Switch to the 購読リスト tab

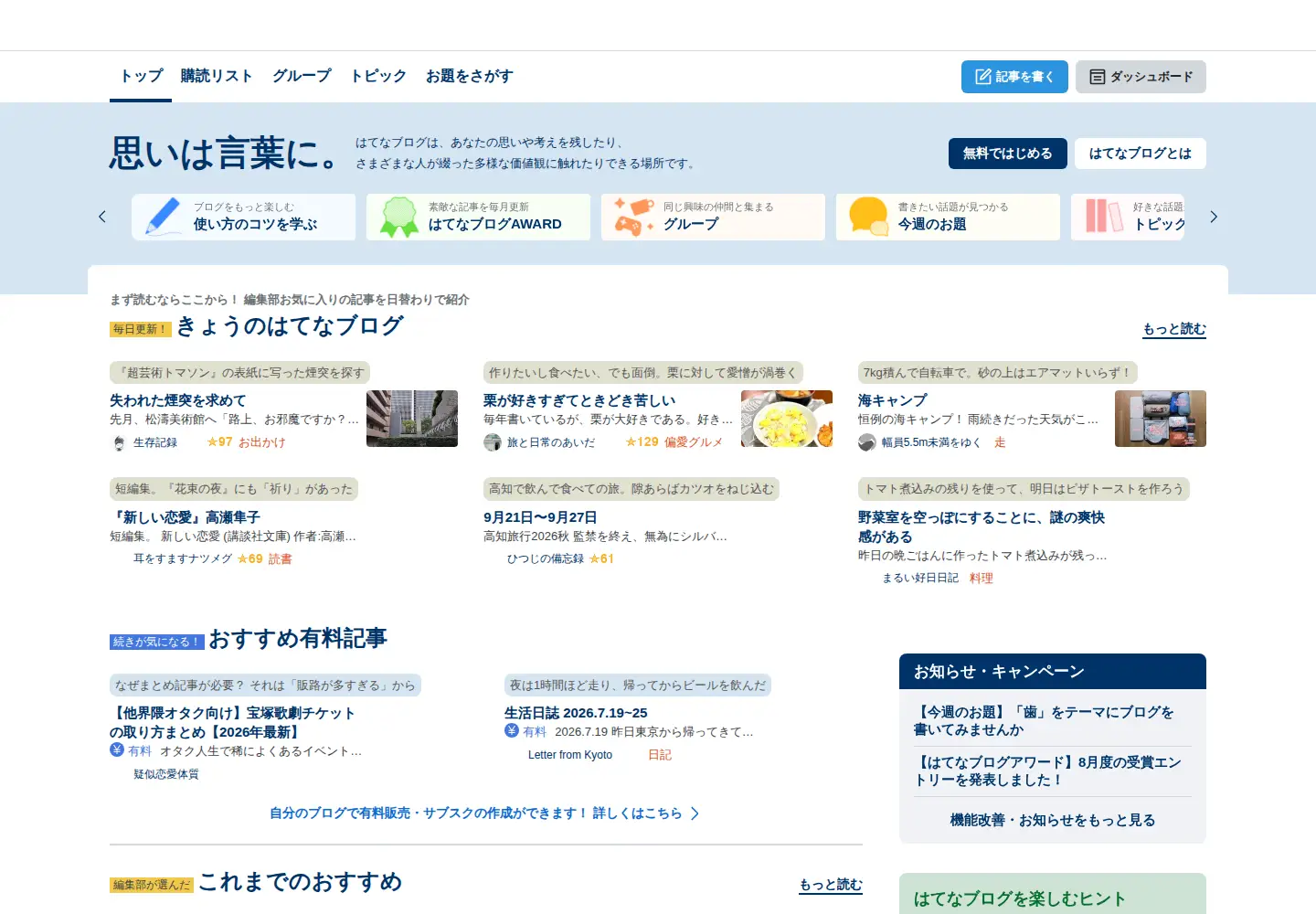click(x=217, y=76)
